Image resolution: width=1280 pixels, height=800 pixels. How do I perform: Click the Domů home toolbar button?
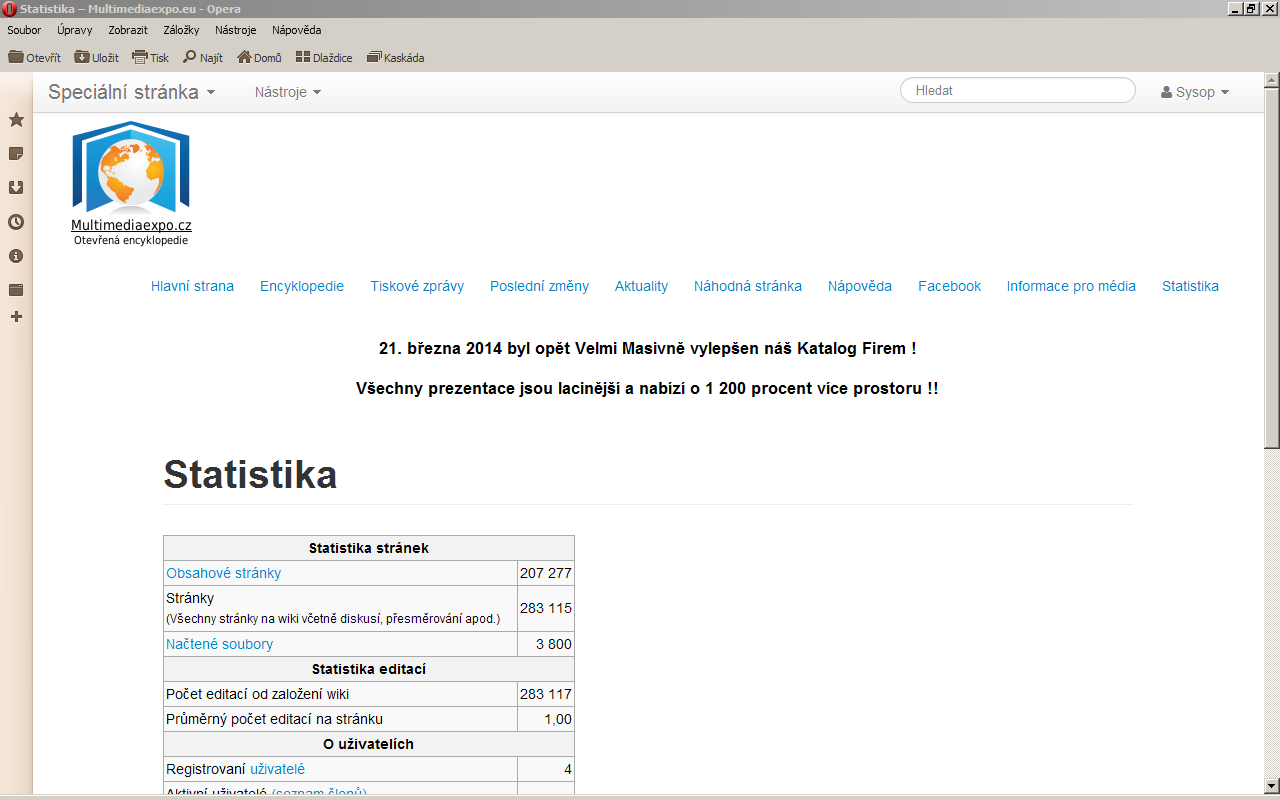click(x=259, y=58)
